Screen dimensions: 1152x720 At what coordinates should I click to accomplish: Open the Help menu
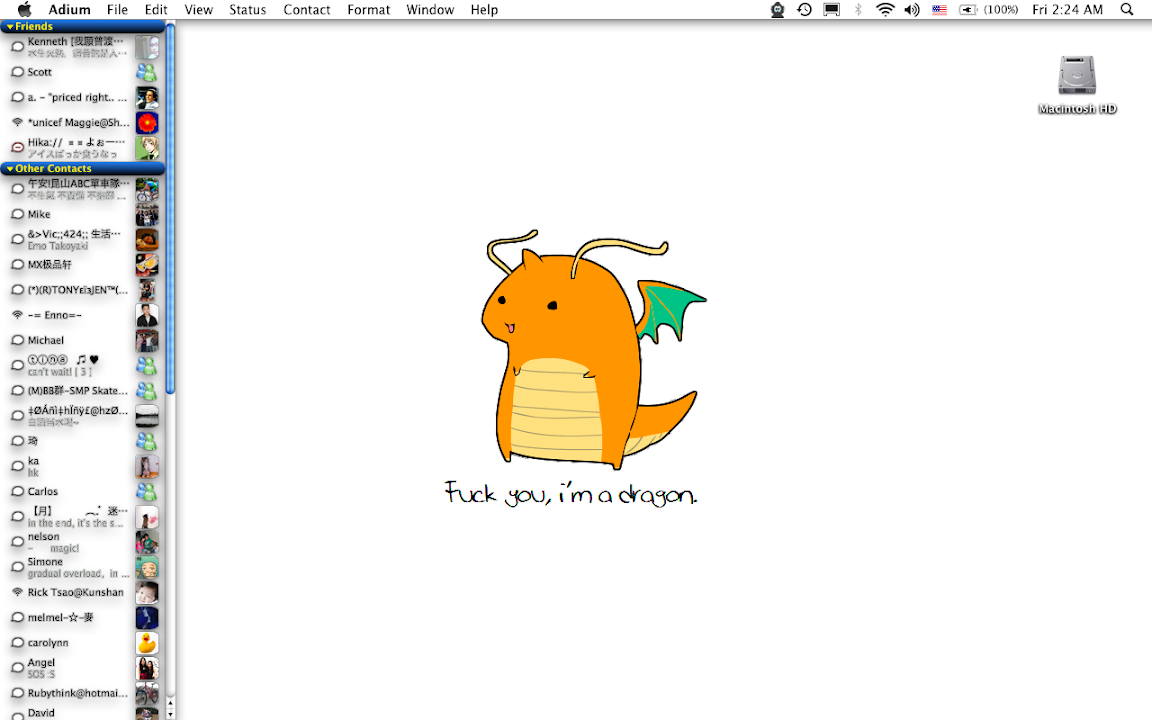tap(484, 10)
